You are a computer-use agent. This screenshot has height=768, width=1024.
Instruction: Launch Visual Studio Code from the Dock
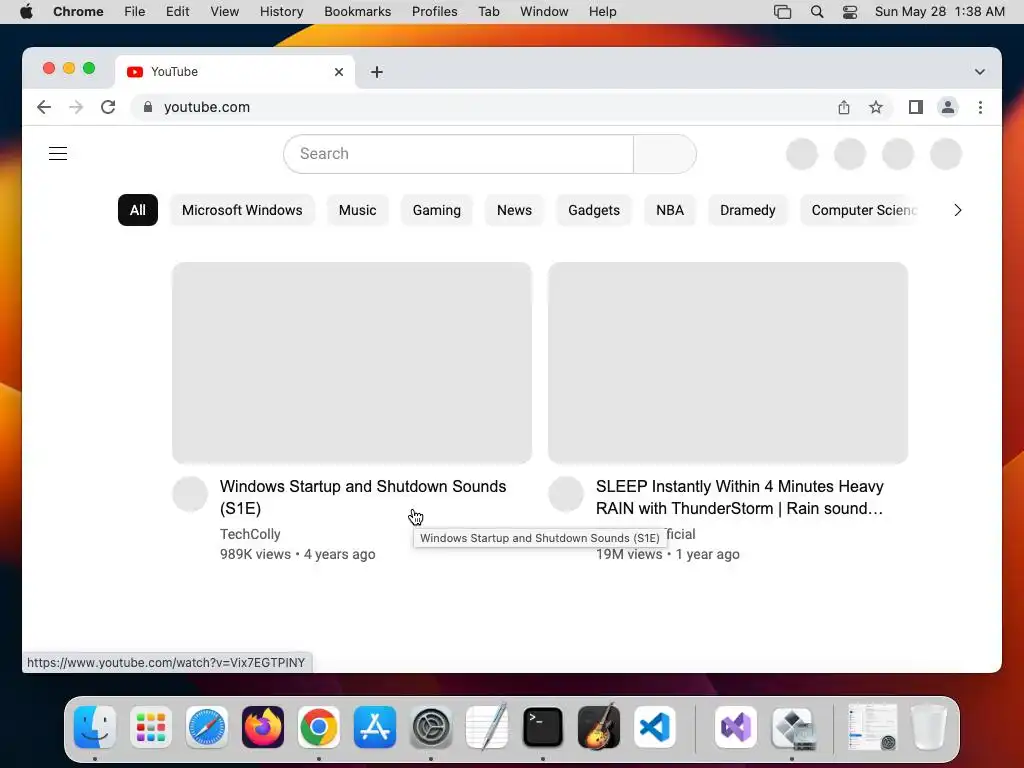coord(654,727)
